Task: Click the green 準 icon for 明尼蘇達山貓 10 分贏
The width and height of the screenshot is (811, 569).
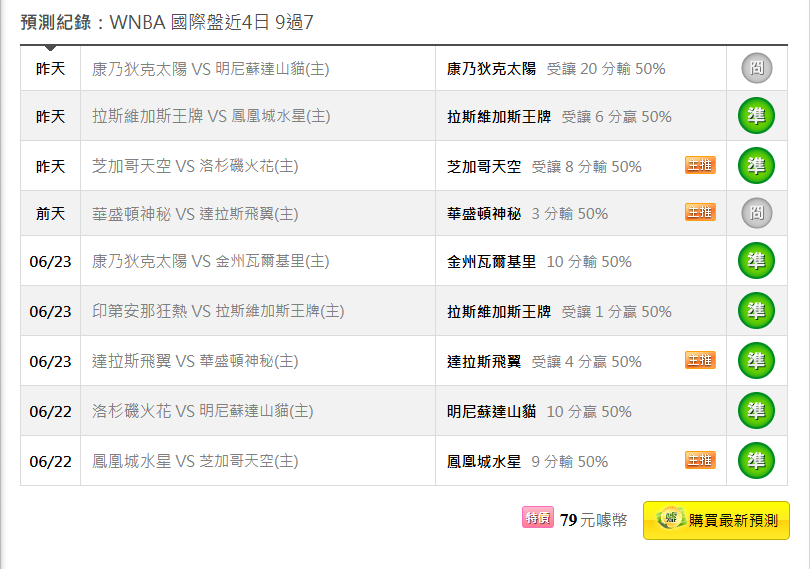Action: click(756, 411)
